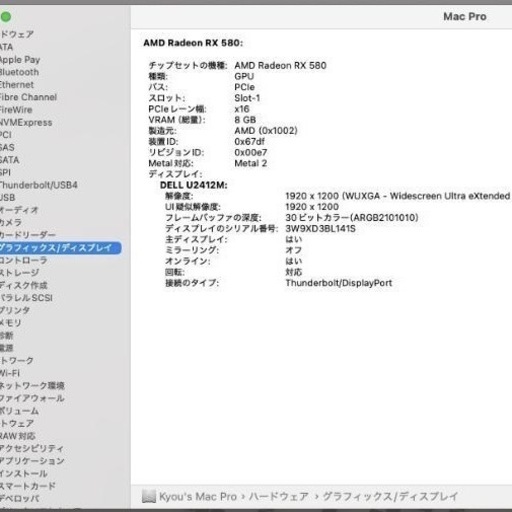The image size is (512, 512).
Task: Select SAS in sidebar
Action: click(x=7, y=147)
